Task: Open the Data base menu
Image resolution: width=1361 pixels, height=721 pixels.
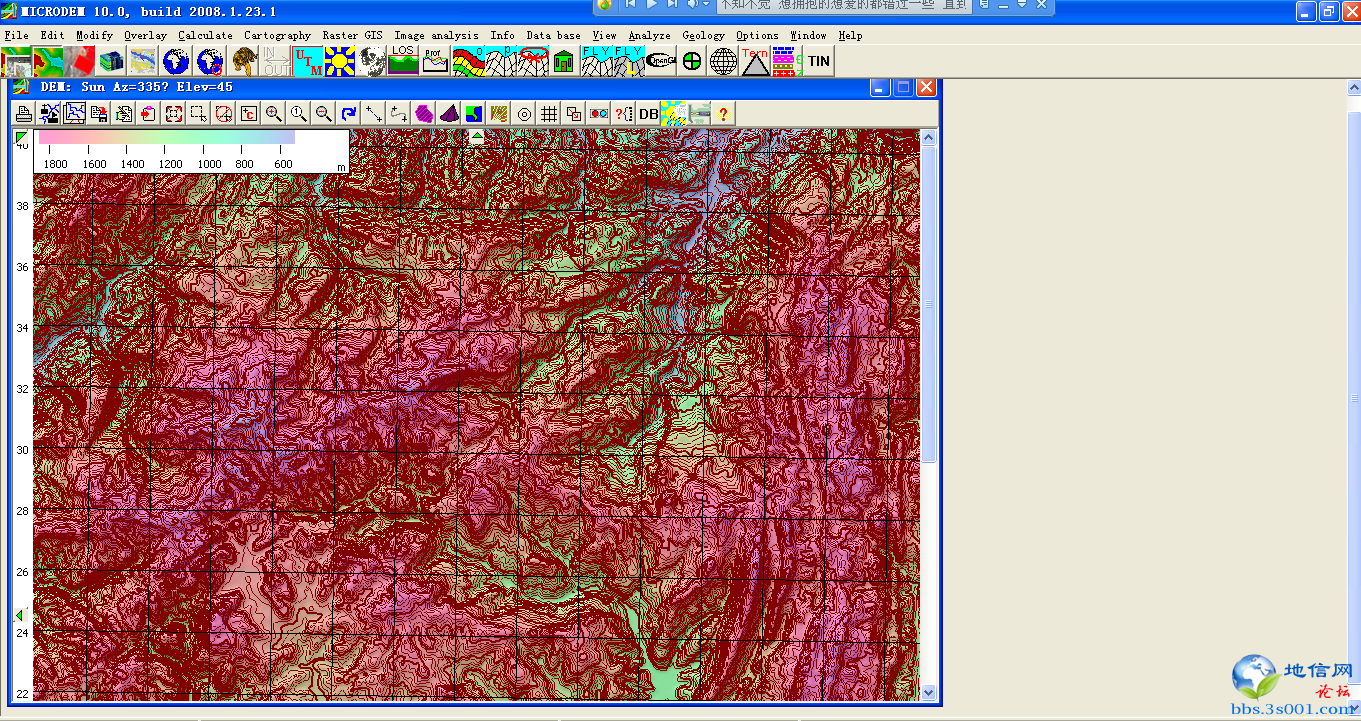Action: click(553, 35)
